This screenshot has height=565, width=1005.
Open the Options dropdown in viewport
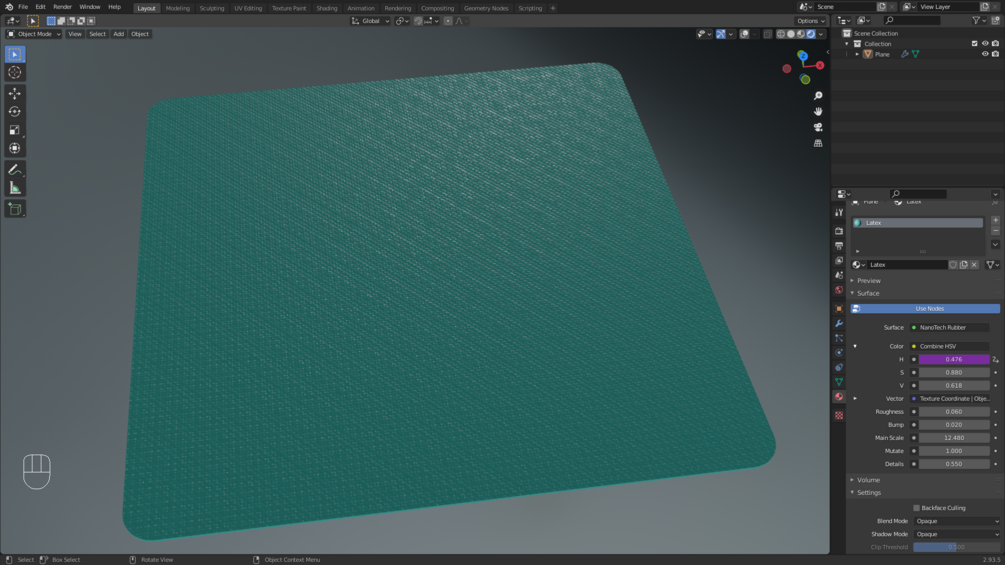(x=811, y=21)
